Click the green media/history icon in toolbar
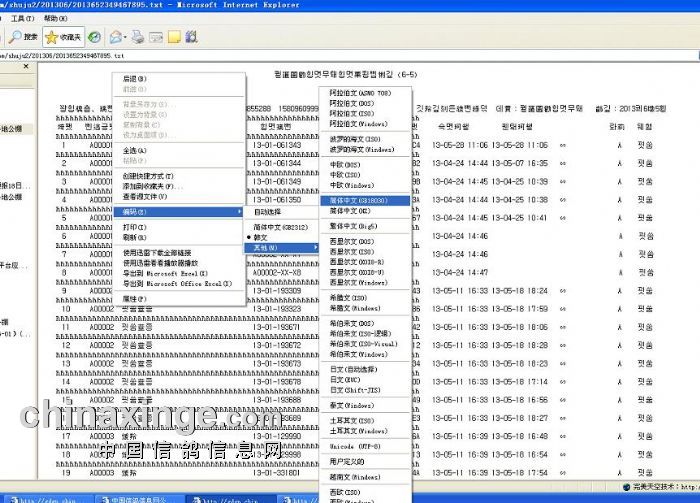700x503 pixels. (x=94, y=37)
